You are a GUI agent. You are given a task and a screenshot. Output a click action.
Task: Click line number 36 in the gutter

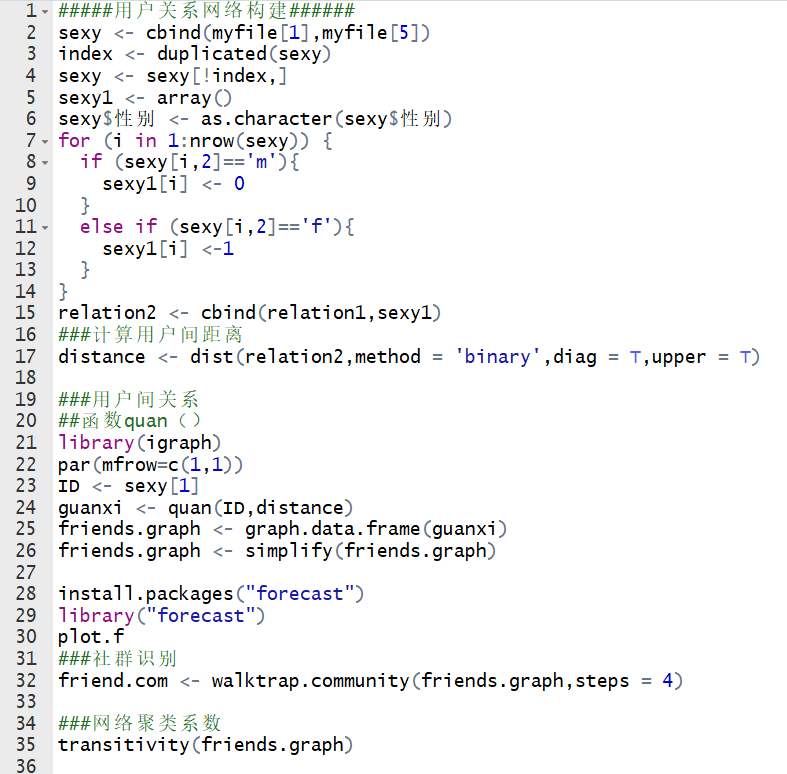[x=26, y=766]
